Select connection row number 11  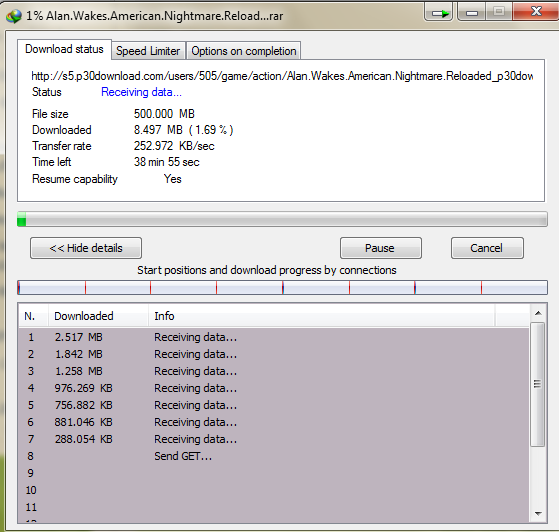point(274,507)
